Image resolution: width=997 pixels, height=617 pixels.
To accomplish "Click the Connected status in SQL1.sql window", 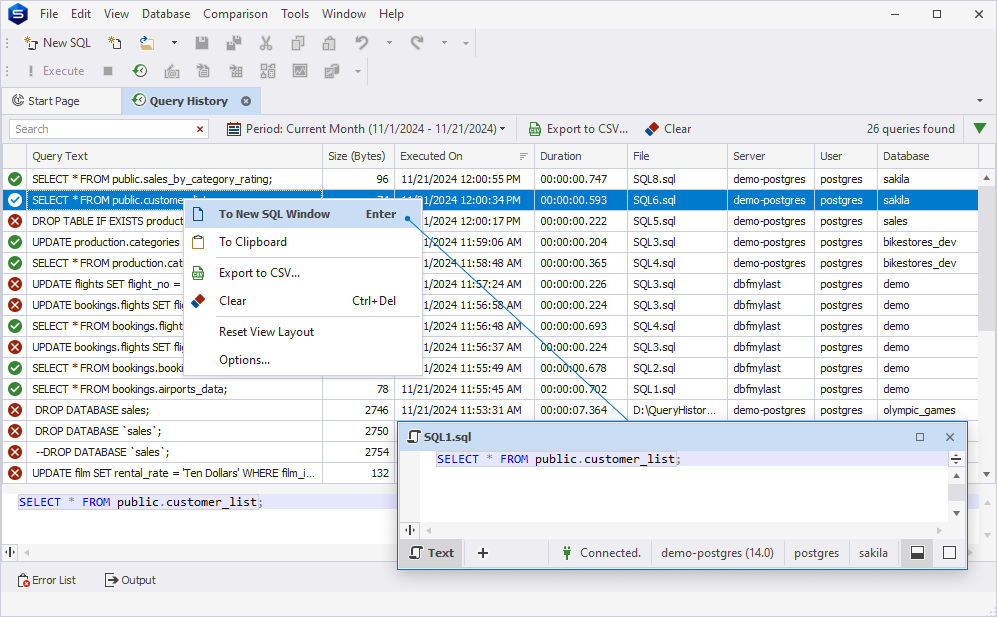I will tap(602, 553).
